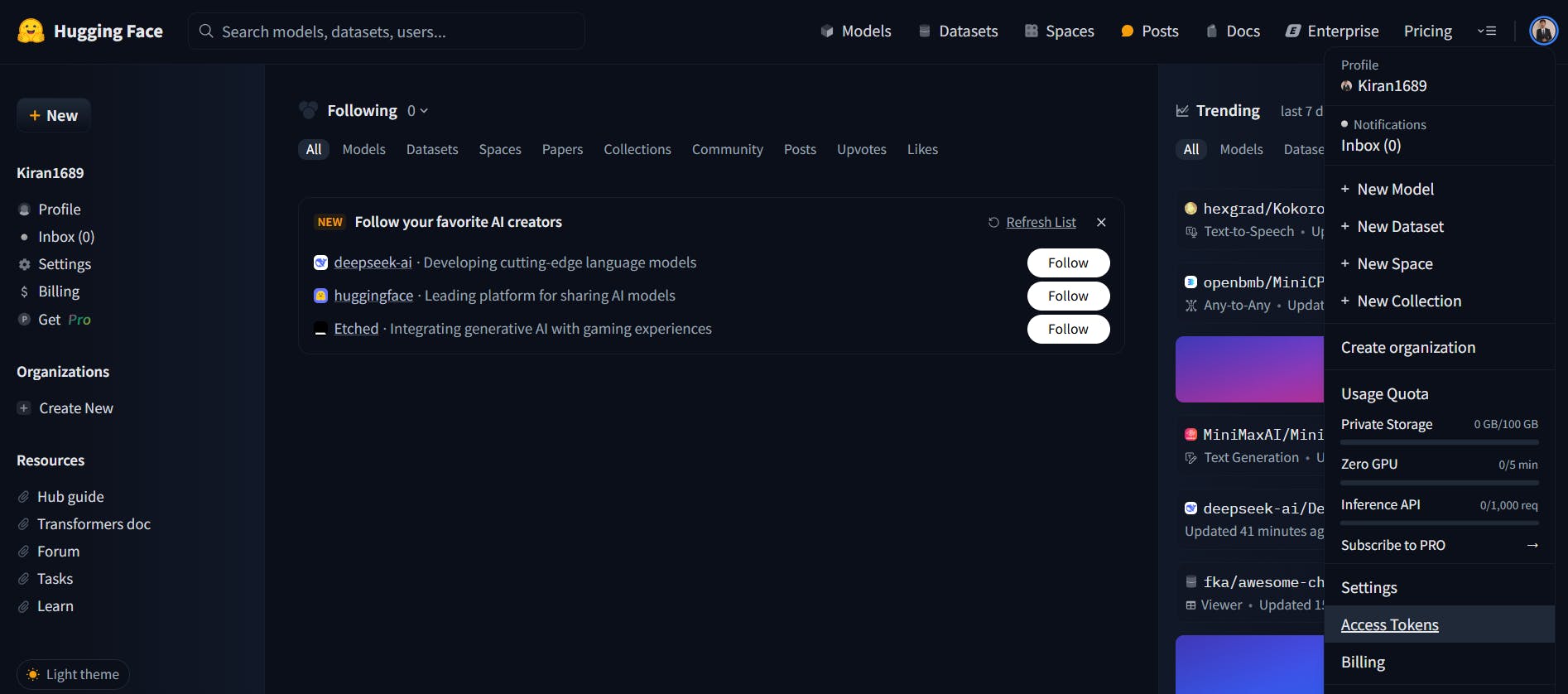1568x694 pixels.
Task: Open the deepseek-ai profile link
Action: (x=373, y=263)
